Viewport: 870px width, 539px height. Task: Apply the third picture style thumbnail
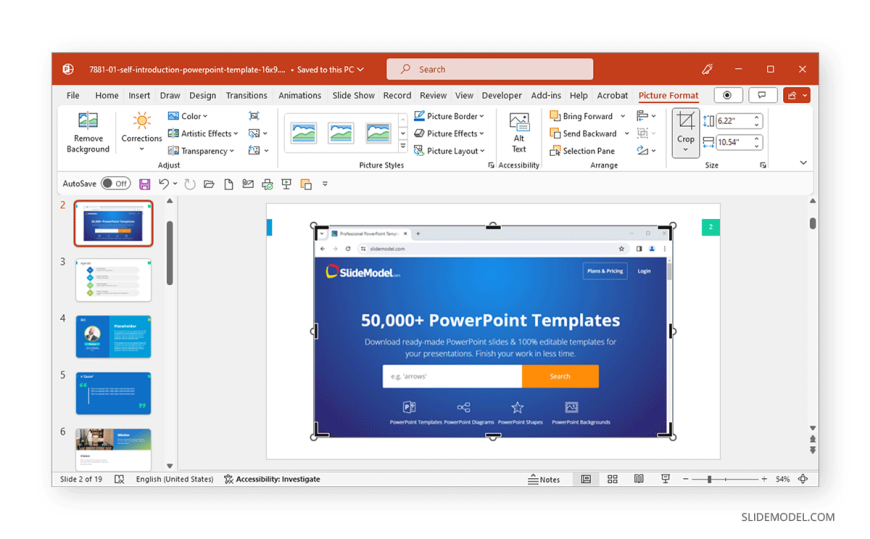click(x=378, y=133)
